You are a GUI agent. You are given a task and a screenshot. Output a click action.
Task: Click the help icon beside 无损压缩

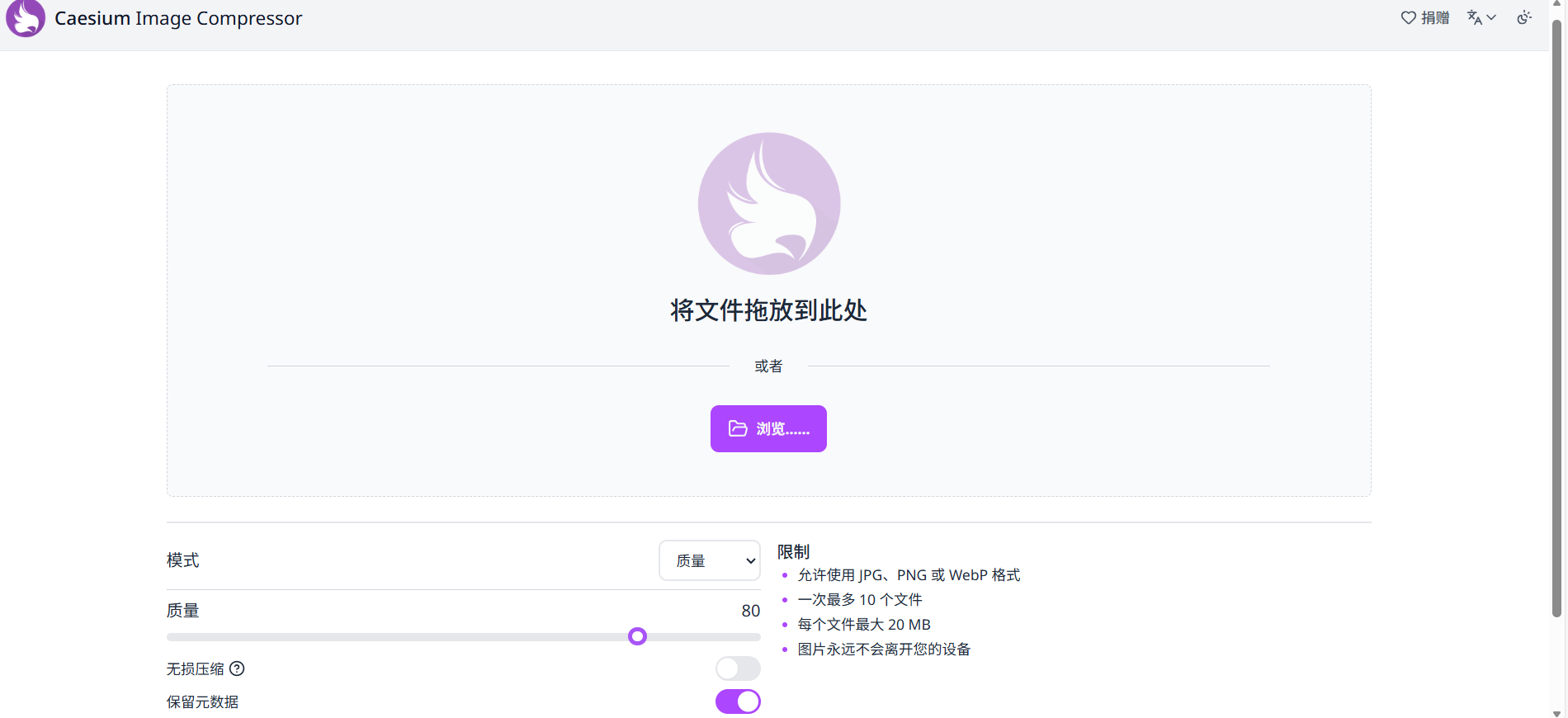[237, 668]
